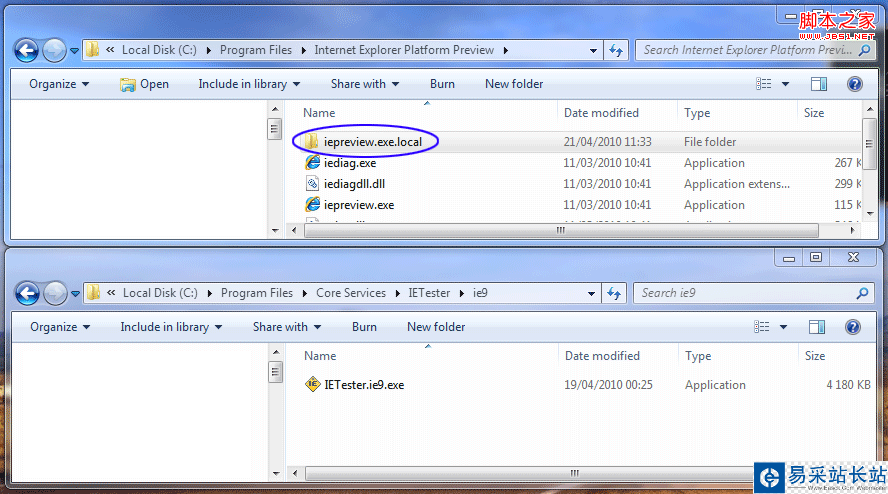Screen dimensions: 888x494
Task: Open Share with menu in ie9 window
Action: (287, 327)
